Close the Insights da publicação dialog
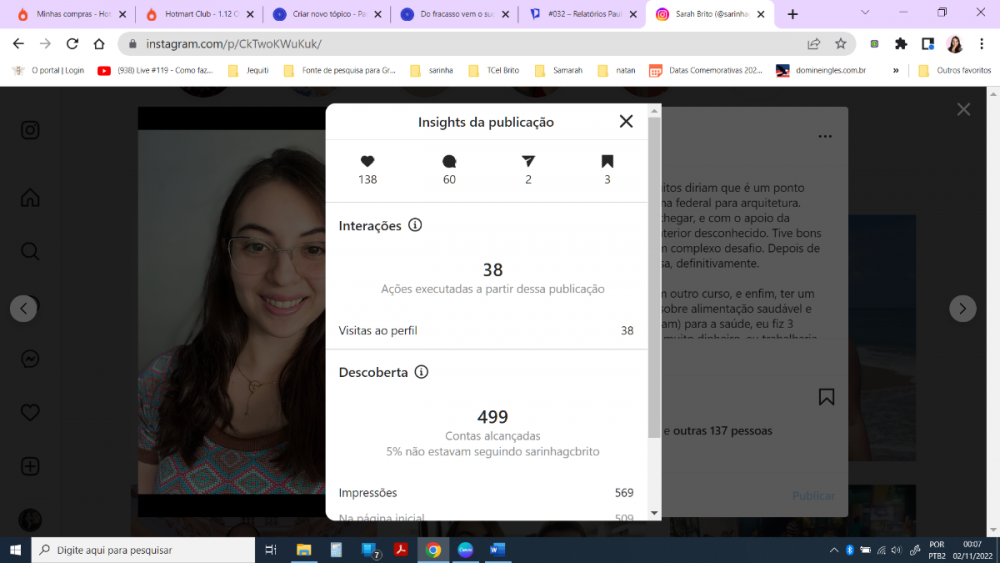 [626, 121]
